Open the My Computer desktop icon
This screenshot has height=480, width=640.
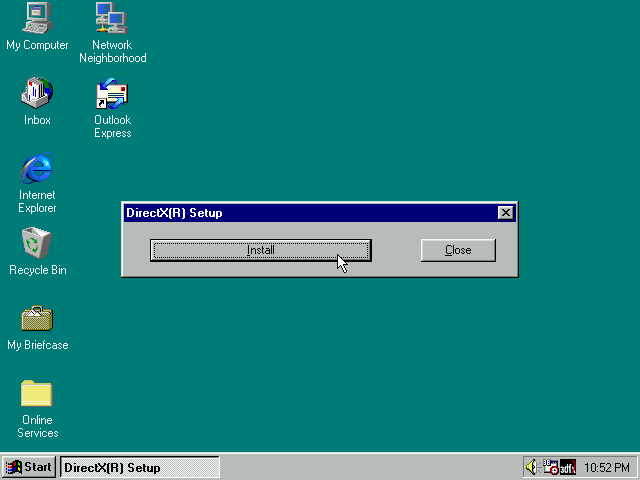[37, 18]
